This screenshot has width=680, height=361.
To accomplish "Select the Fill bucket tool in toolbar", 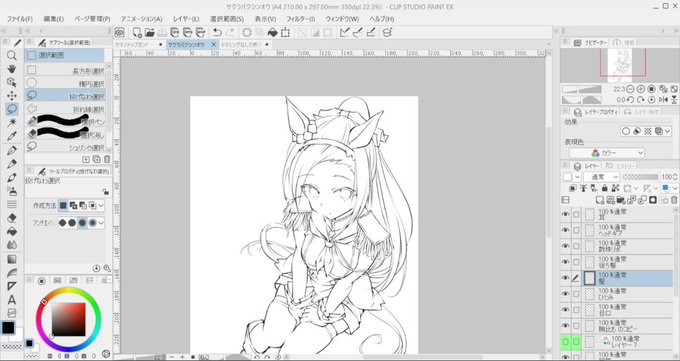I will pyautogui.click(x=12, y=231).
